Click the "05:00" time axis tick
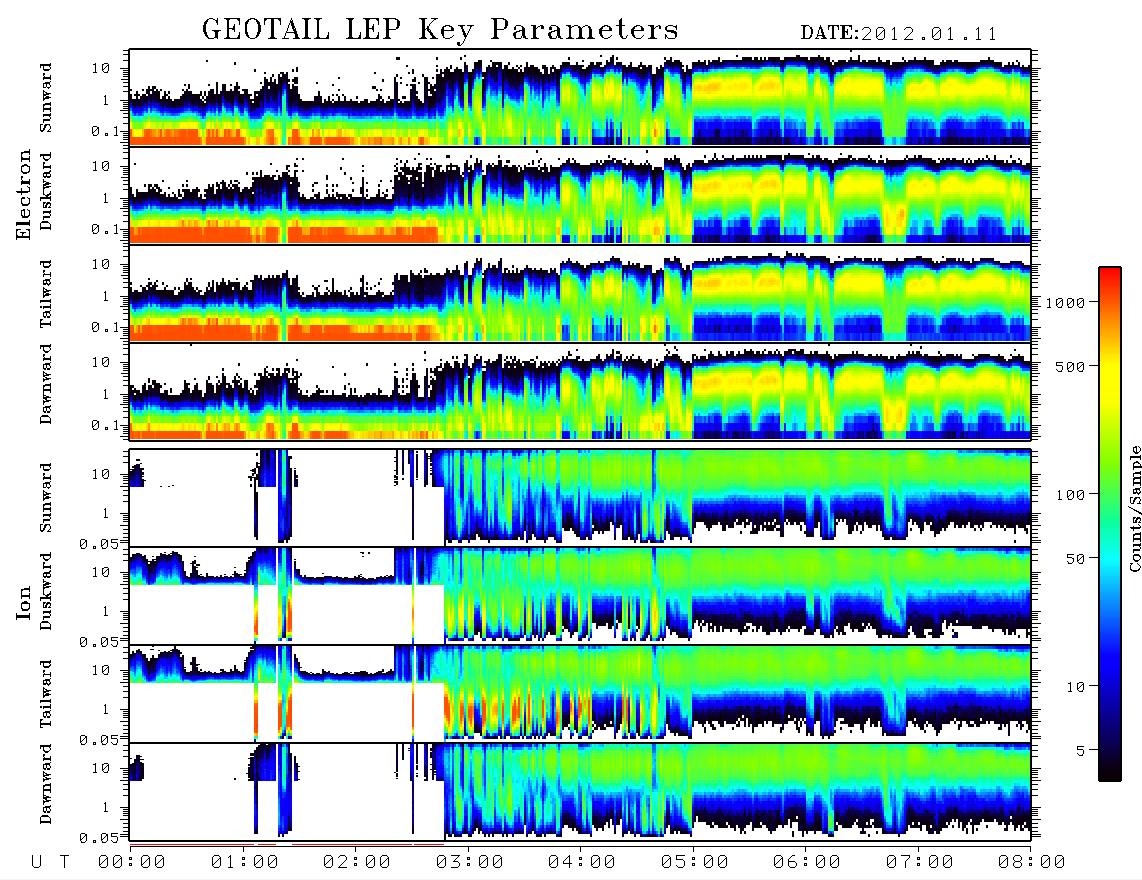 pos(694,862)
